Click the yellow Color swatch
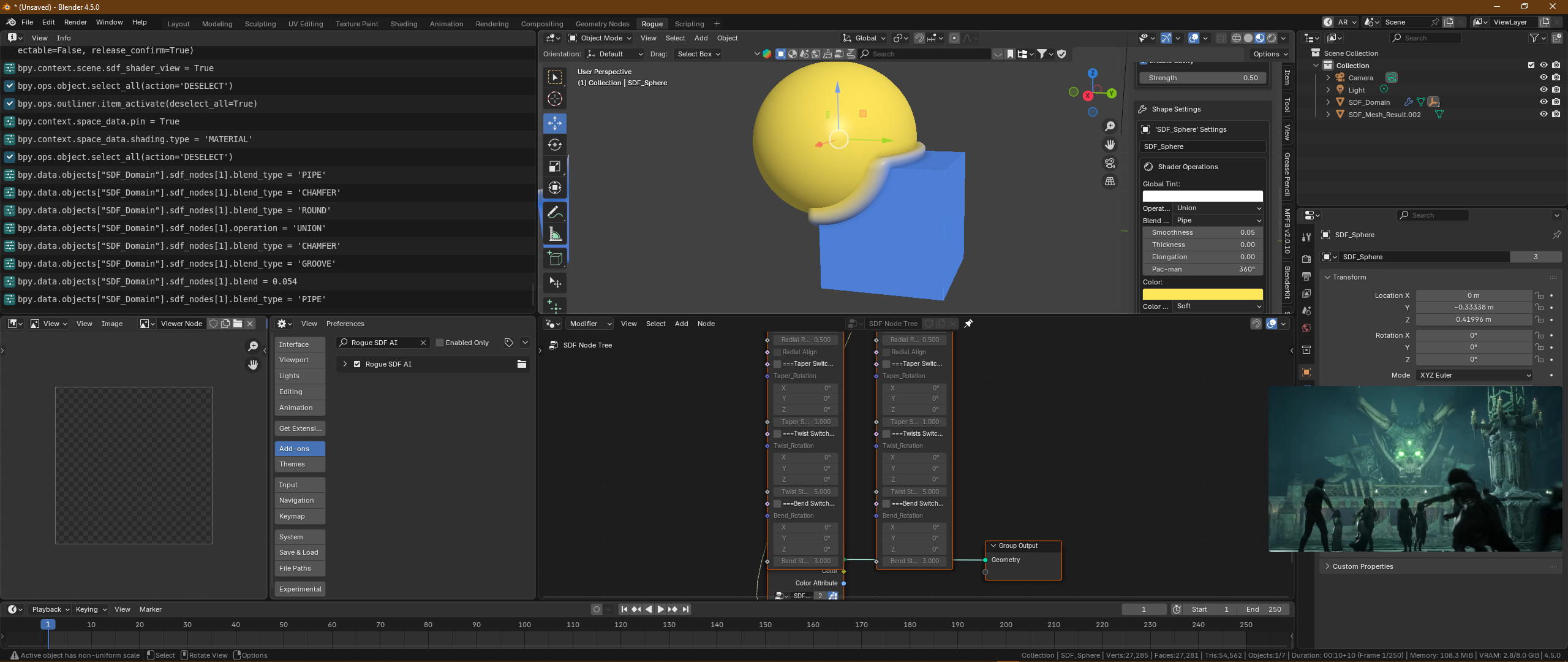This screenshot has width=1568, height=662. [x=1202, y=294]
